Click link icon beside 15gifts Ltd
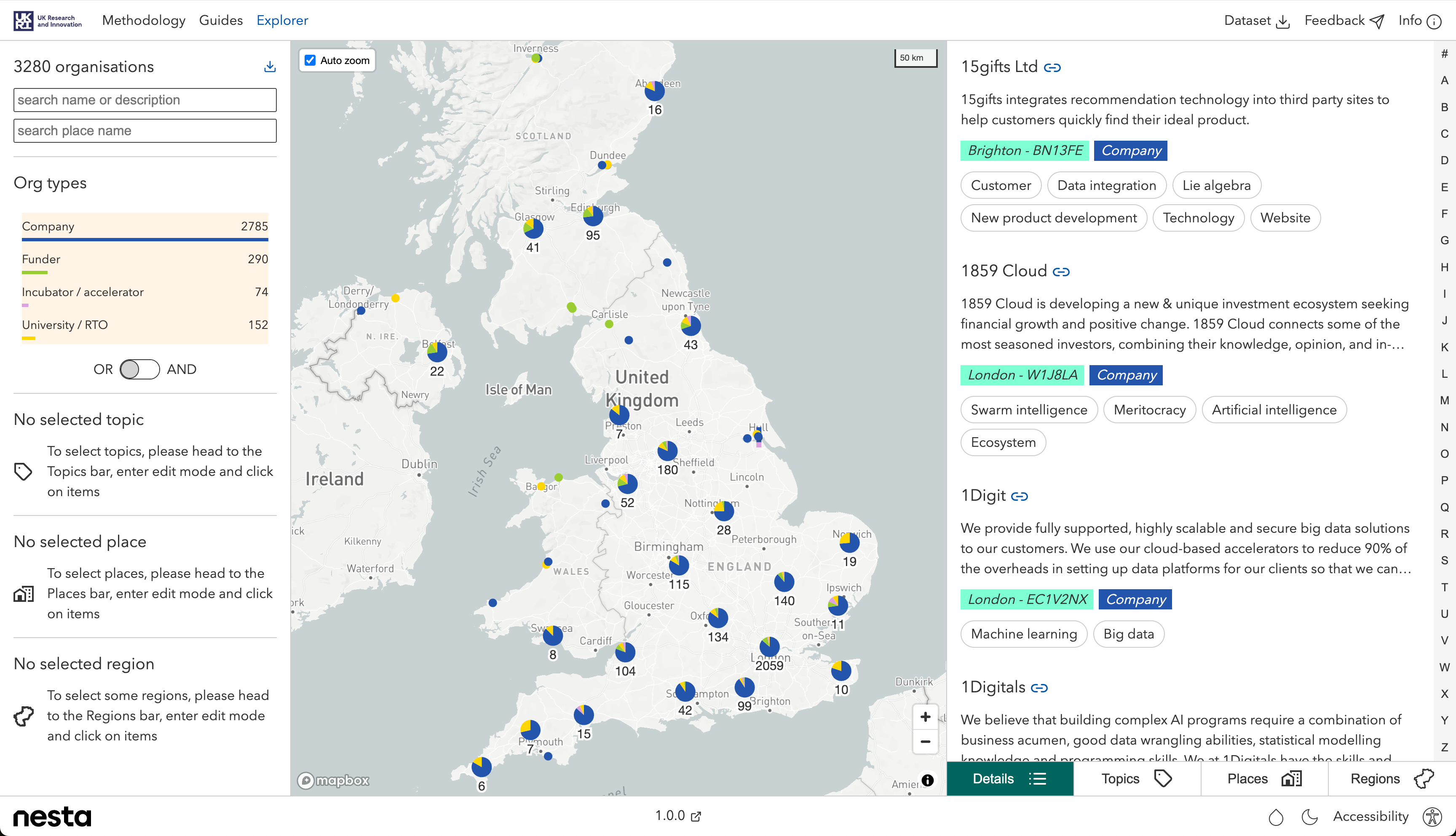The image size is (1456, 836). [1052, 68]
